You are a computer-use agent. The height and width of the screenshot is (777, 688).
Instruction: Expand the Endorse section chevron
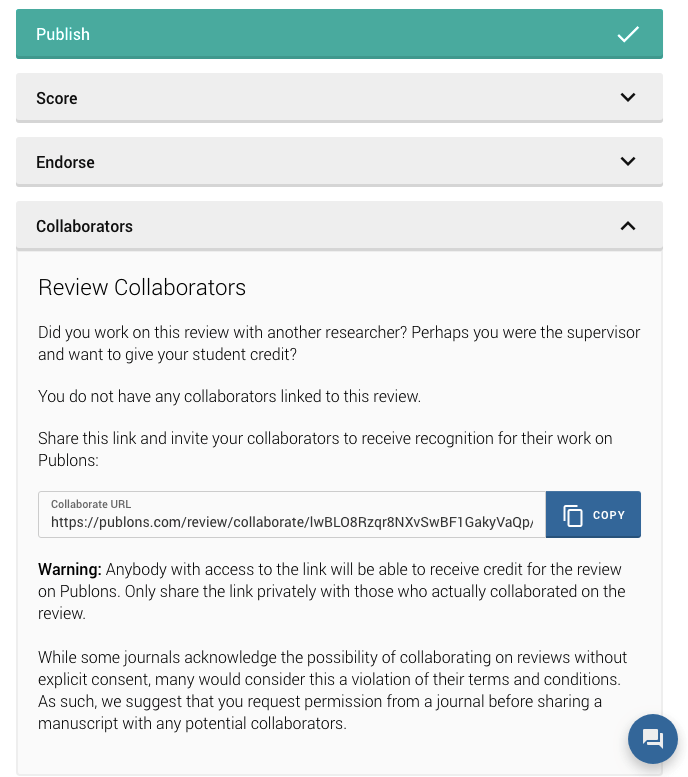point(627,162)
